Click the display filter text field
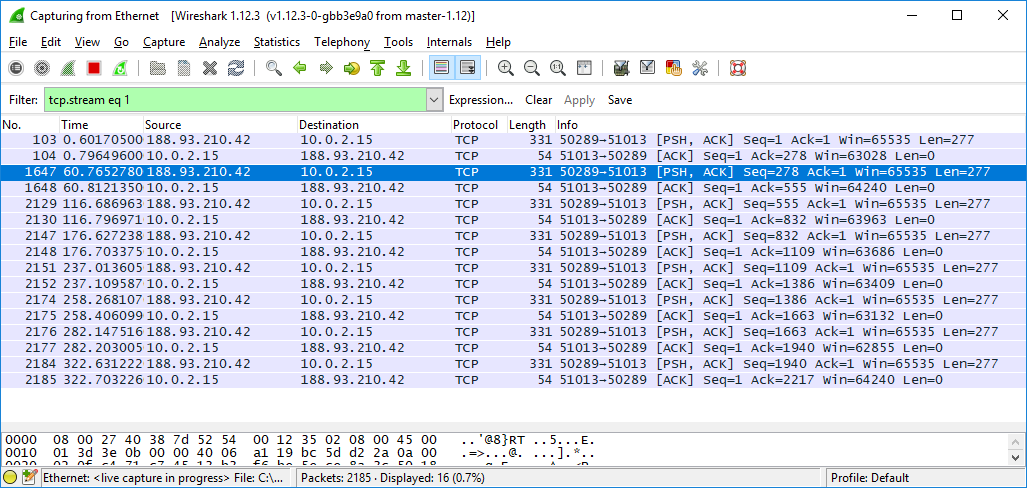1027x488 pixels. coord(235,100)
